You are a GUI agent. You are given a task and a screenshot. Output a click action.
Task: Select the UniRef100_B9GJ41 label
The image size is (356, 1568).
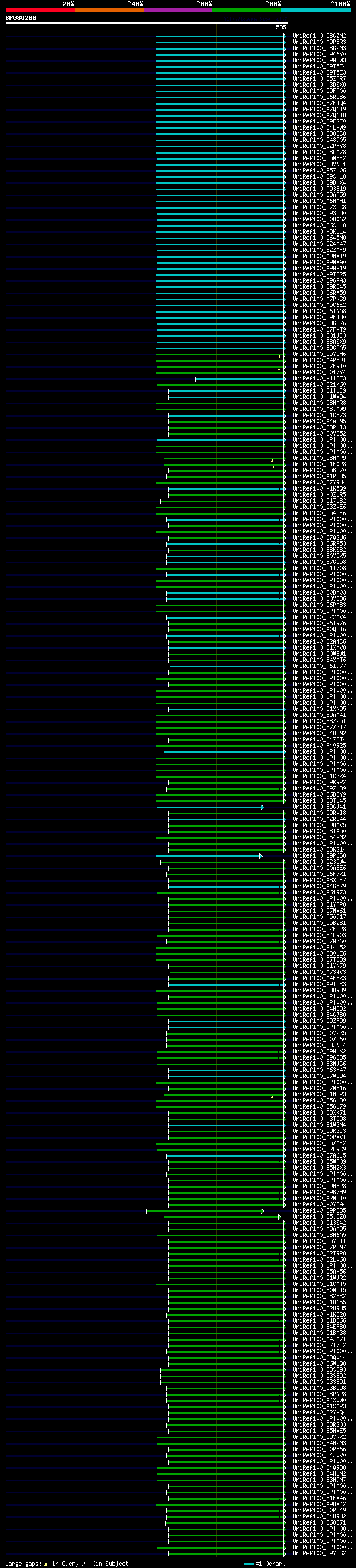(319, 807)
